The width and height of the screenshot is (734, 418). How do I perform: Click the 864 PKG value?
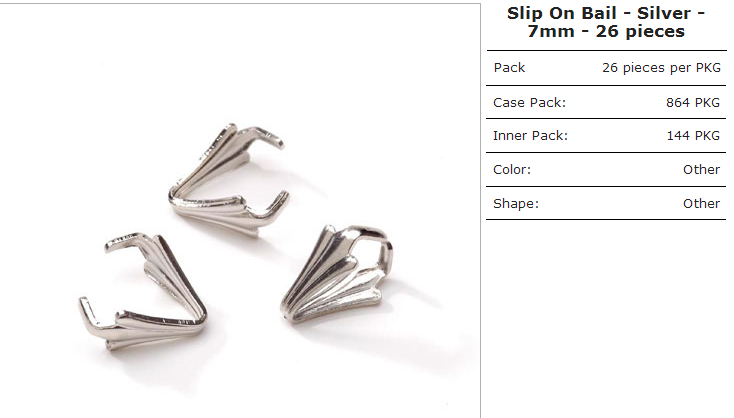[693, 103]
